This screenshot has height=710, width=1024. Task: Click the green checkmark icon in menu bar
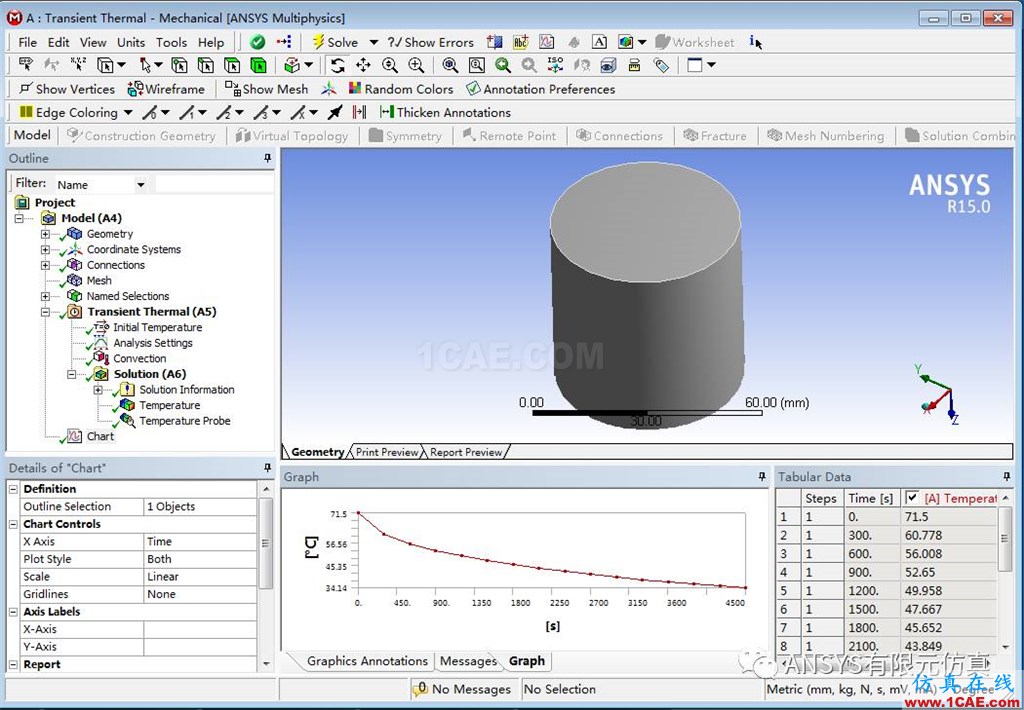click(x=258, y=42)
